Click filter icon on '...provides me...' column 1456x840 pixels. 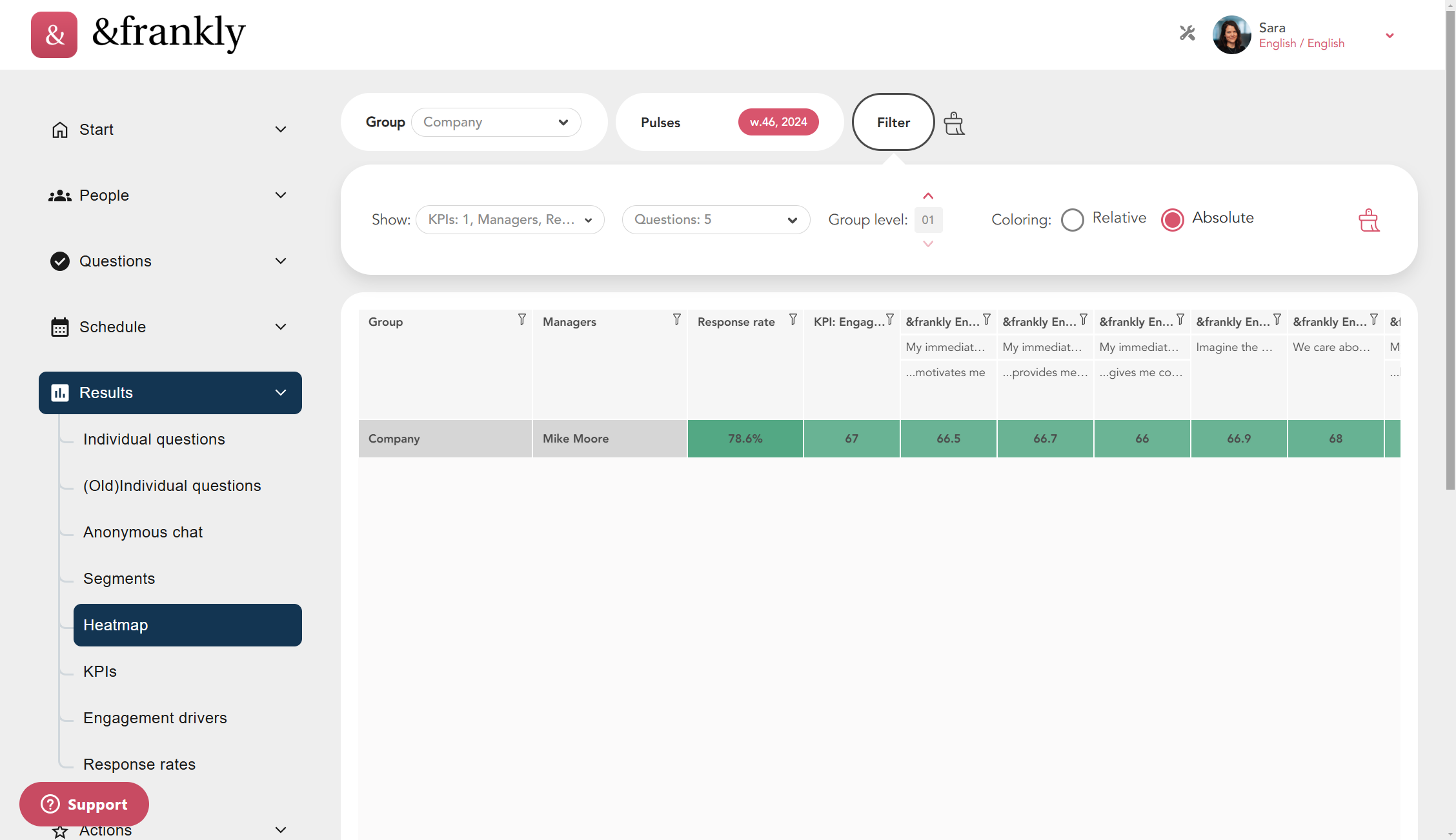[x=1084, y=320]
